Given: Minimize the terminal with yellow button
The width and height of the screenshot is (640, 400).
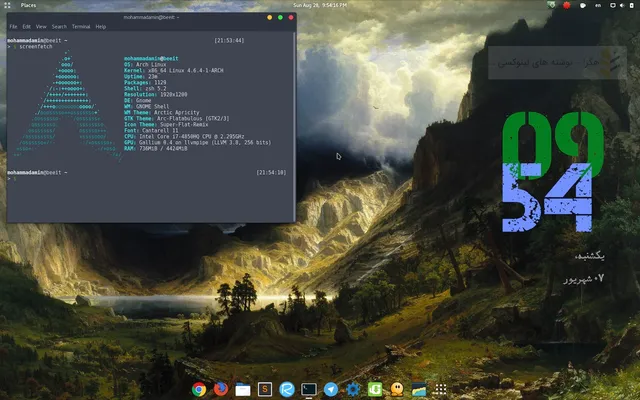Looking at the screenshot, I should [269, 17].
